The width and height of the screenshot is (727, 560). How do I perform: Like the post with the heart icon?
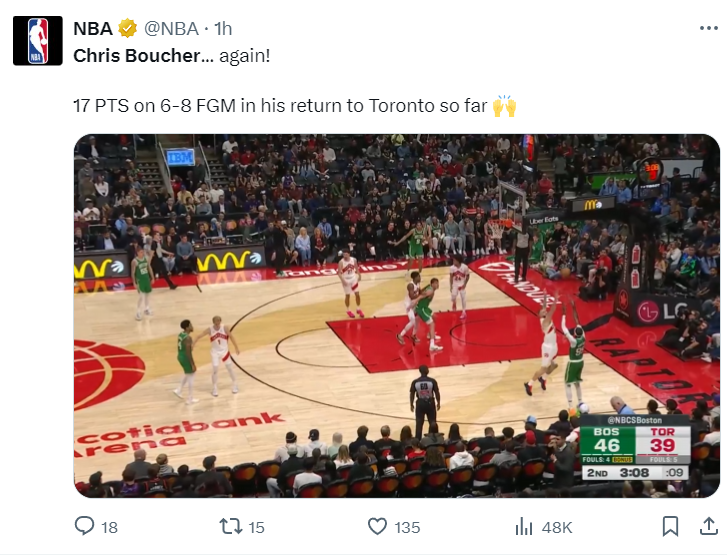377,526
